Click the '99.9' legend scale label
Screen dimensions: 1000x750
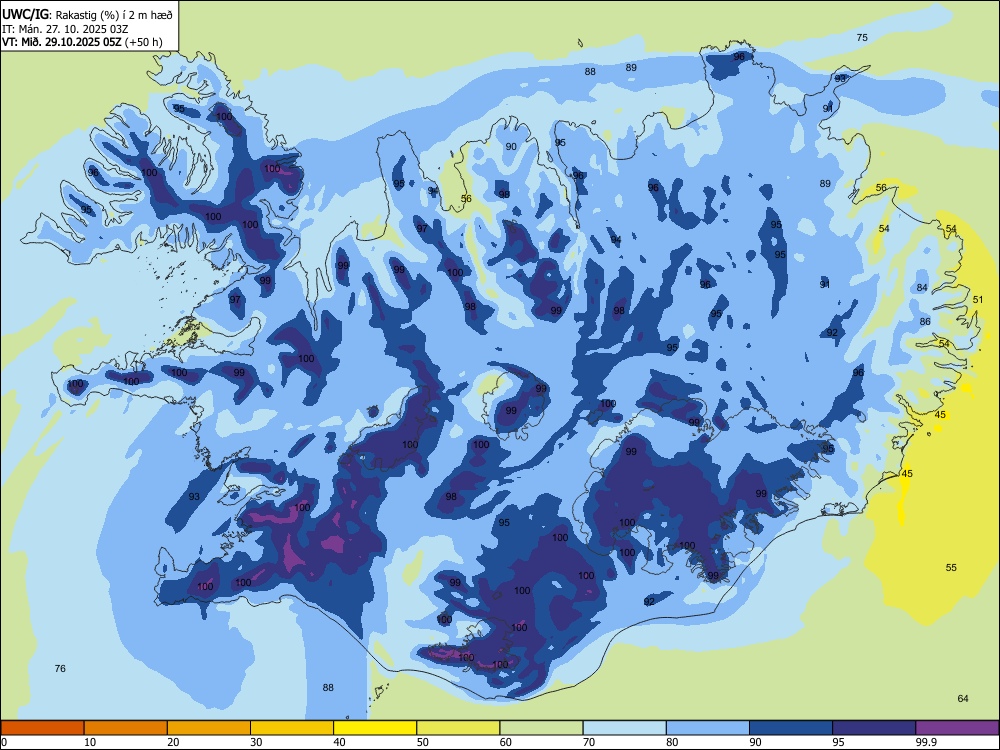pos(926,742)
